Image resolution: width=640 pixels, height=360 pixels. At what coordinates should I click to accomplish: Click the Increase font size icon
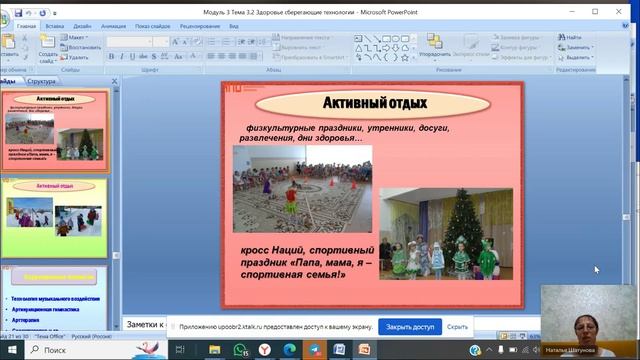[175, 42]
